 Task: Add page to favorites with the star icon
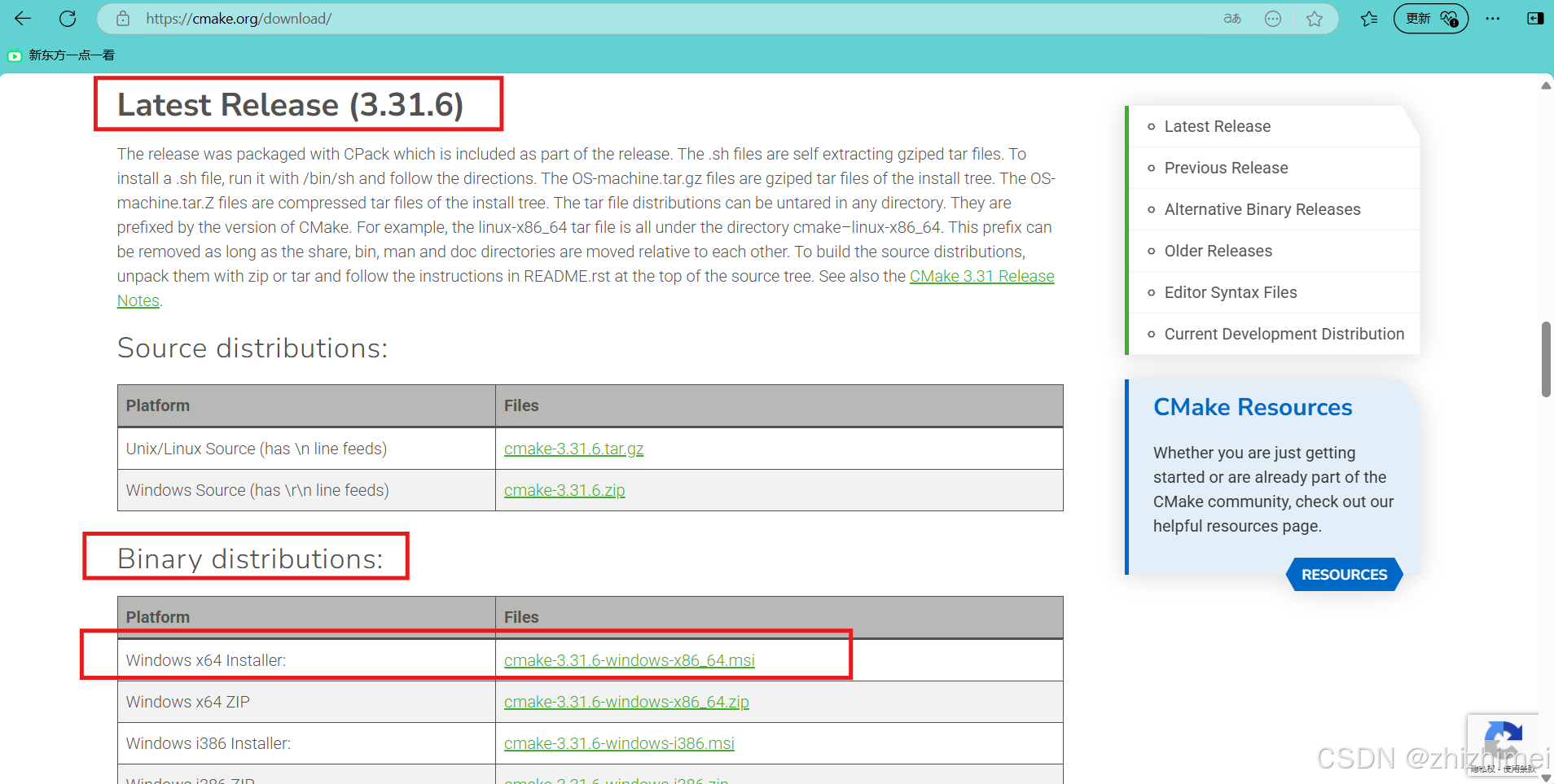1315,18
